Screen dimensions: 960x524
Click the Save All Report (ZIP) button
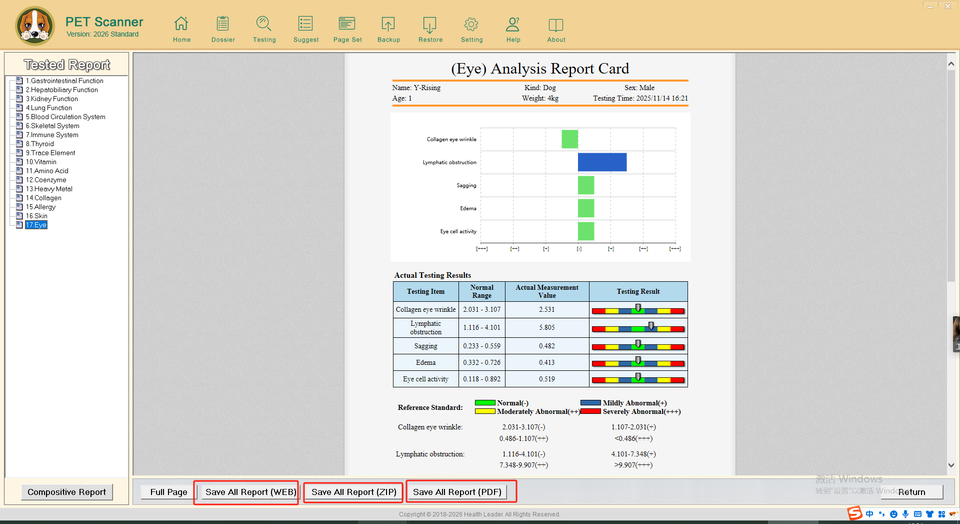click(x=354, y=492)
